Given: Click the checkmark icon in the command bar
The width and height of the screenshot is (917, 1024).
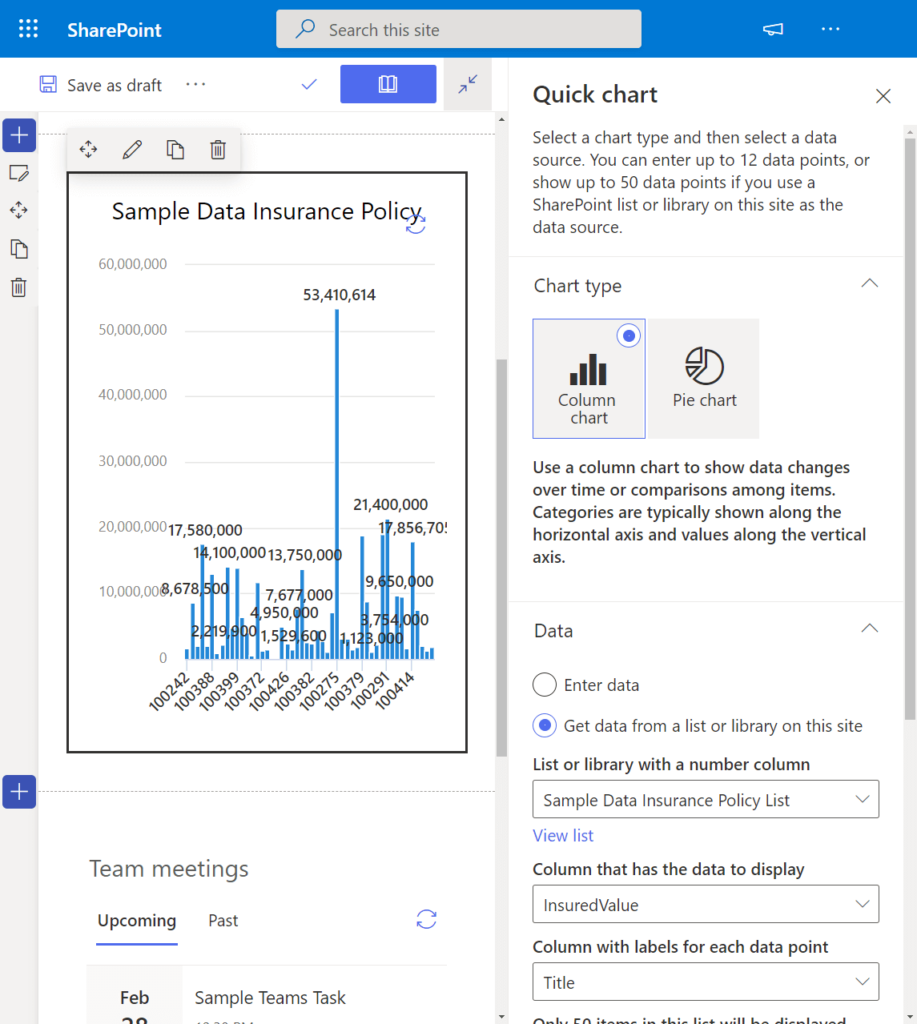Looking at the screenshot, I should click(x=309, y=84).
